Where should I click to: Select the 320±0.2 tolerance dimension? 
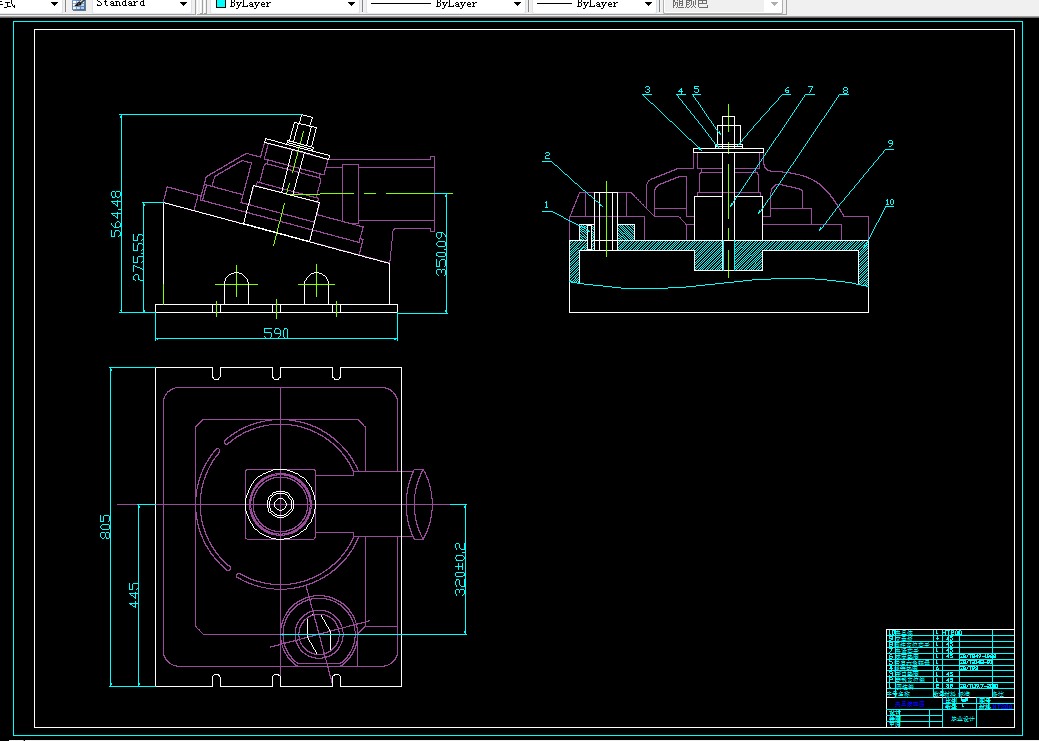click(x=461, y=569)
